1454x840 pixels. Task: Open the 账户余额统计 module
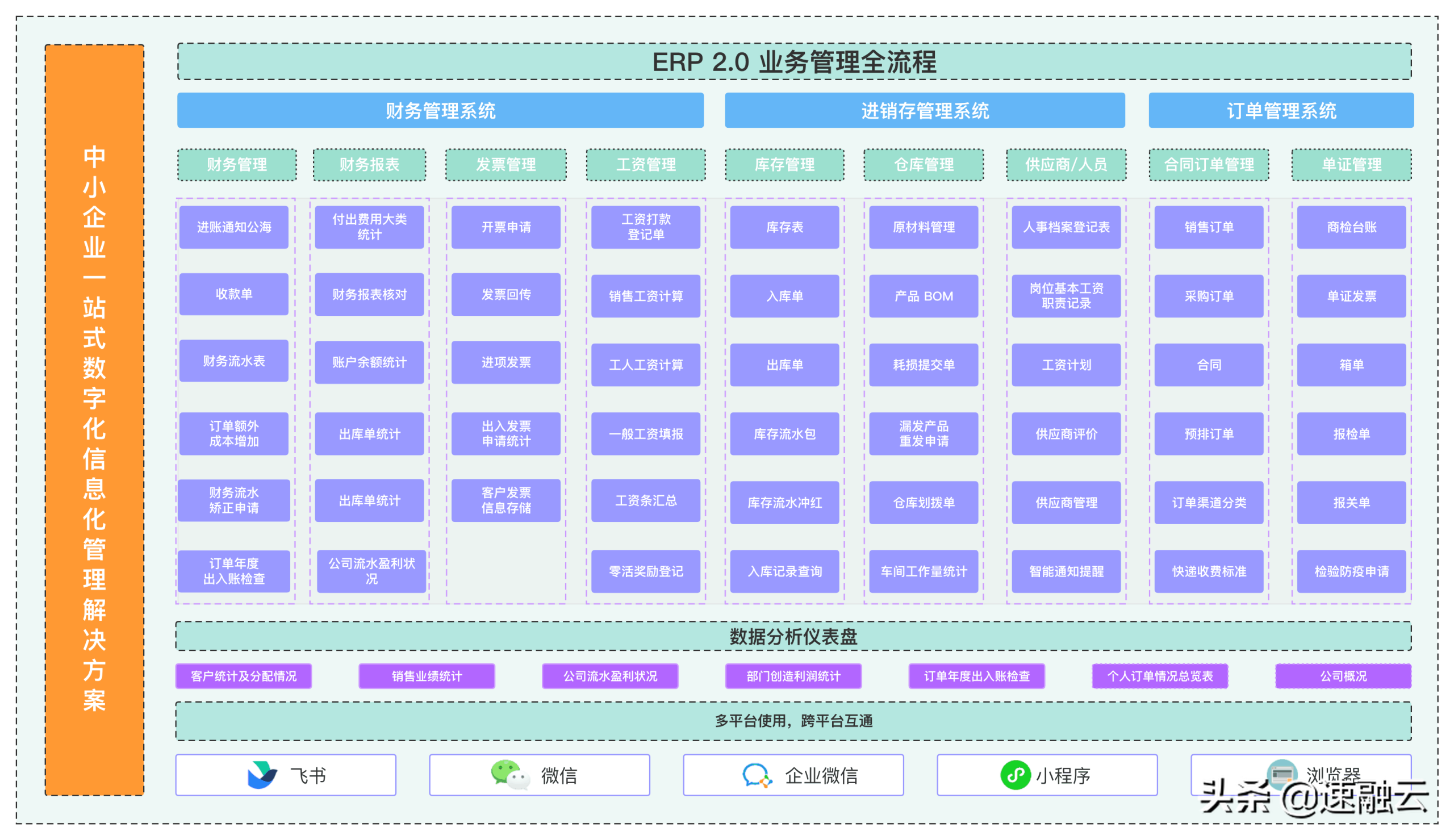(369, 362)
